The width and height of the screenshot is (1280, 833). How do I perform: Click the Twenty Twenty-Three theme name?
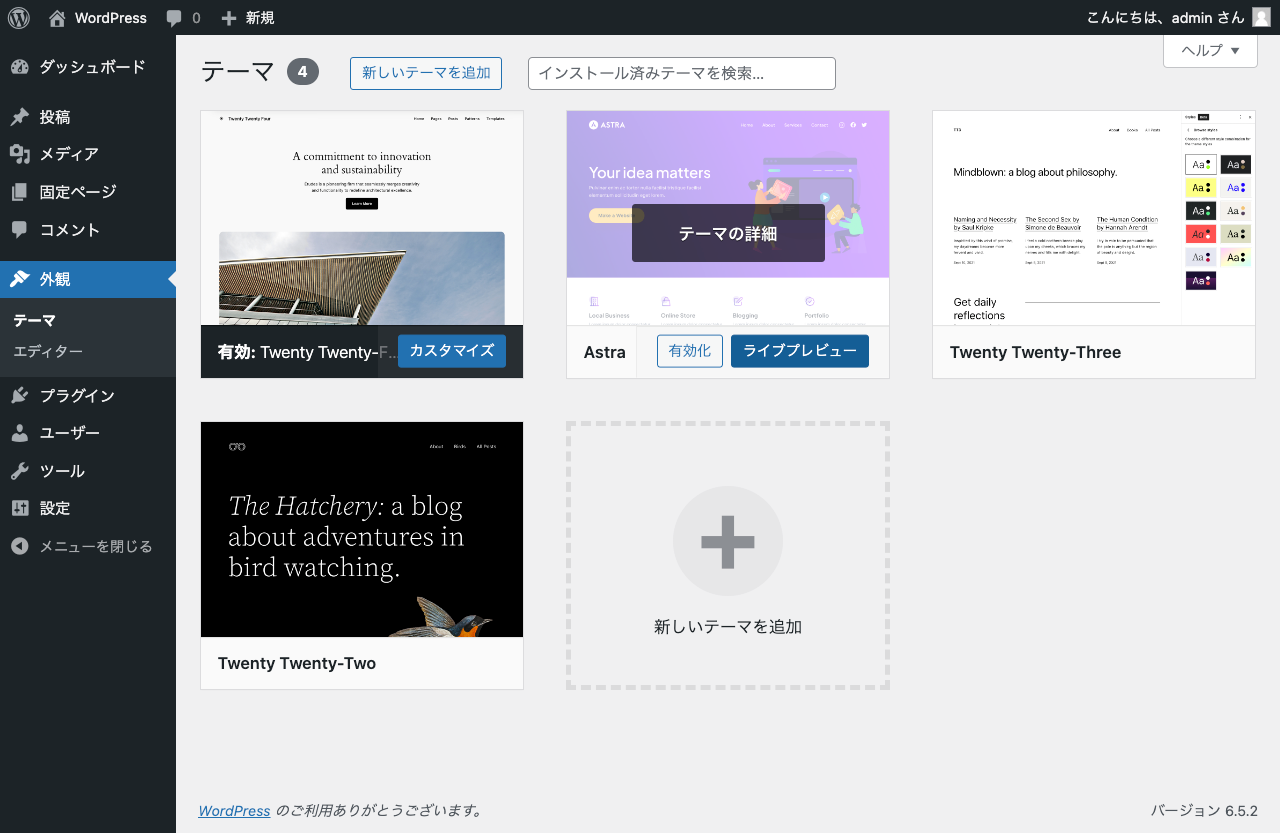(1035, 352)
